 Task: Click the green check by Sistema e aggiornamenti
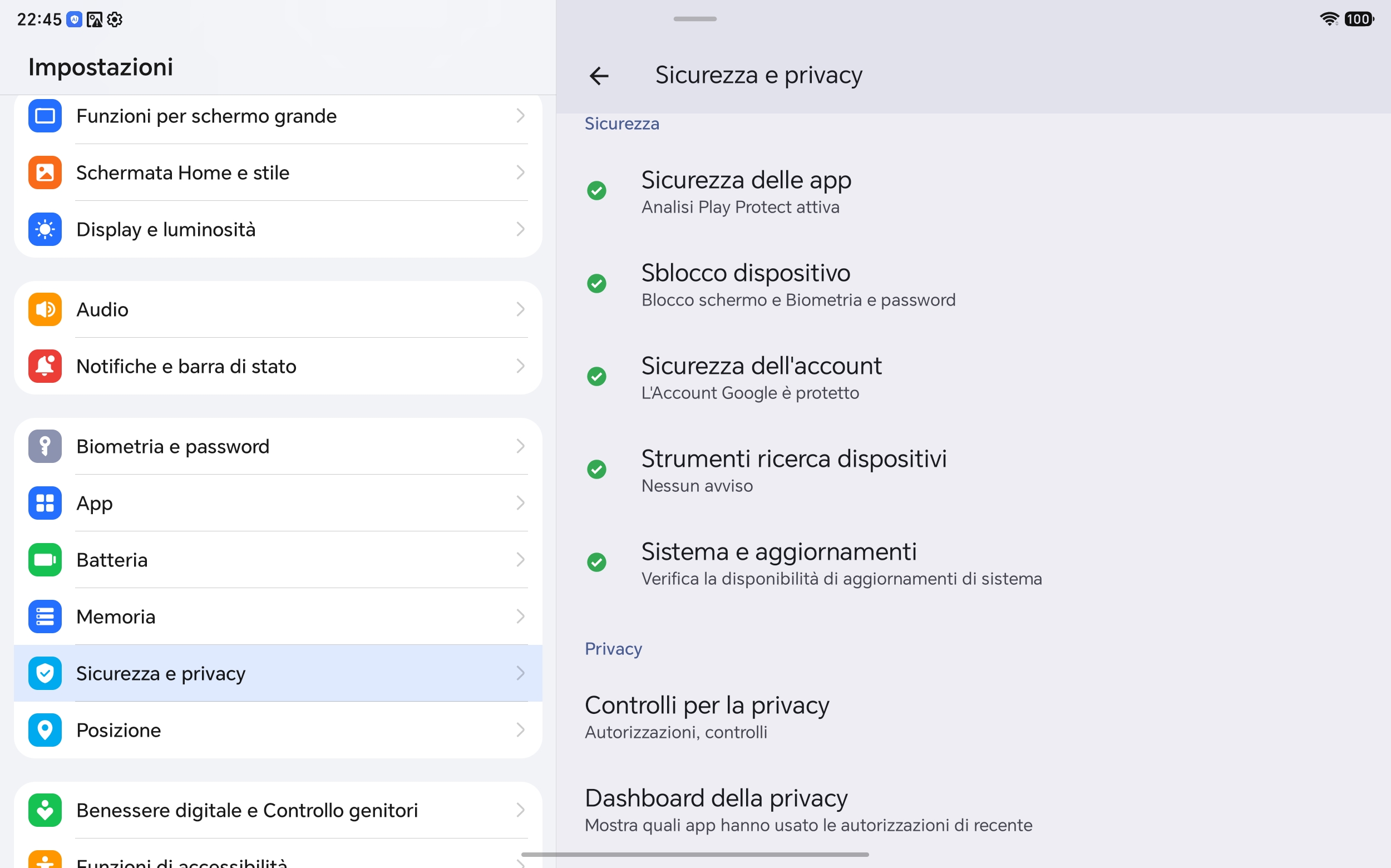596,563
